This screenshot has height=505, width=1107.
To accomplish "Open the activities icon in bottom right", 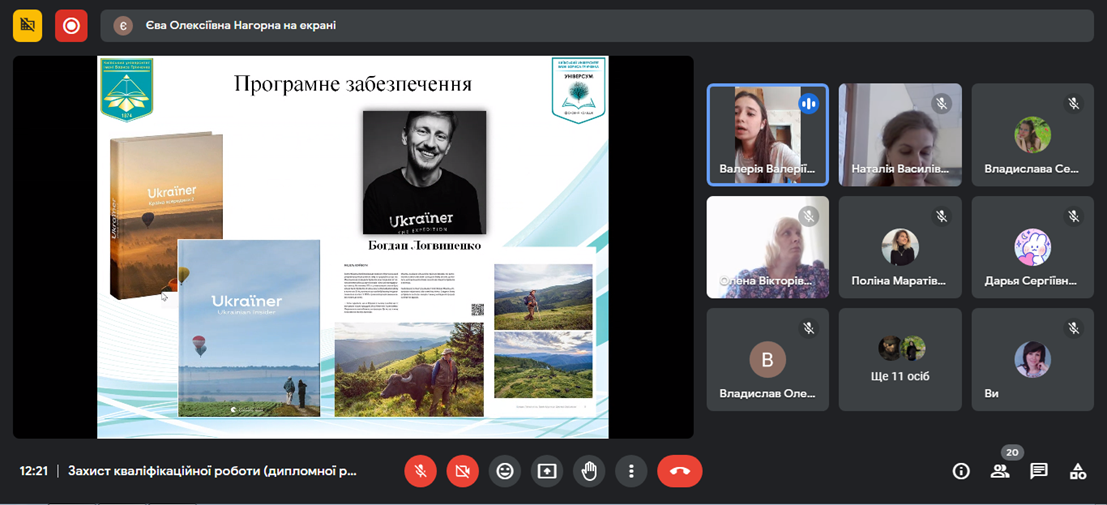I will (x=1078, y=471).
